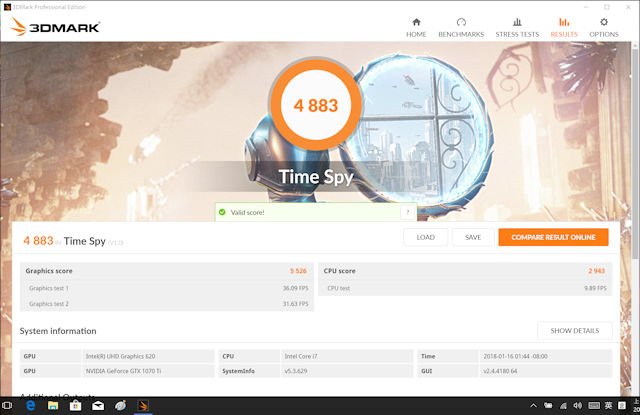
Task: Click the CPU test row
Action: pyautogui.click(x=465, y=288)
